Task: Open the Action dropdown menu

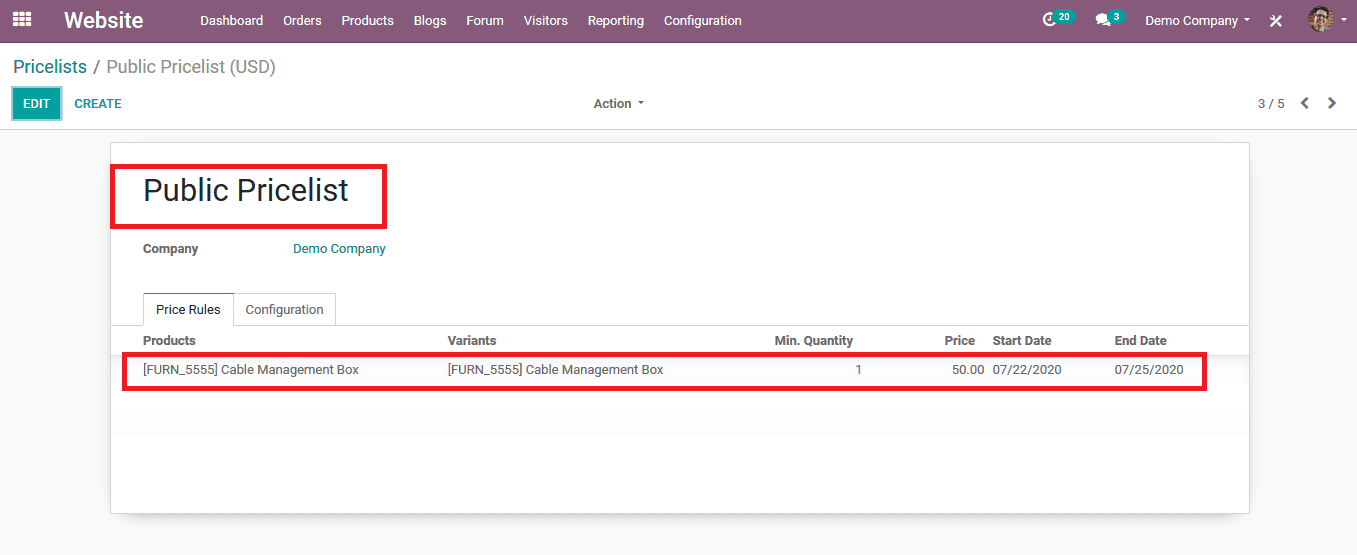Action: (619, 104)
